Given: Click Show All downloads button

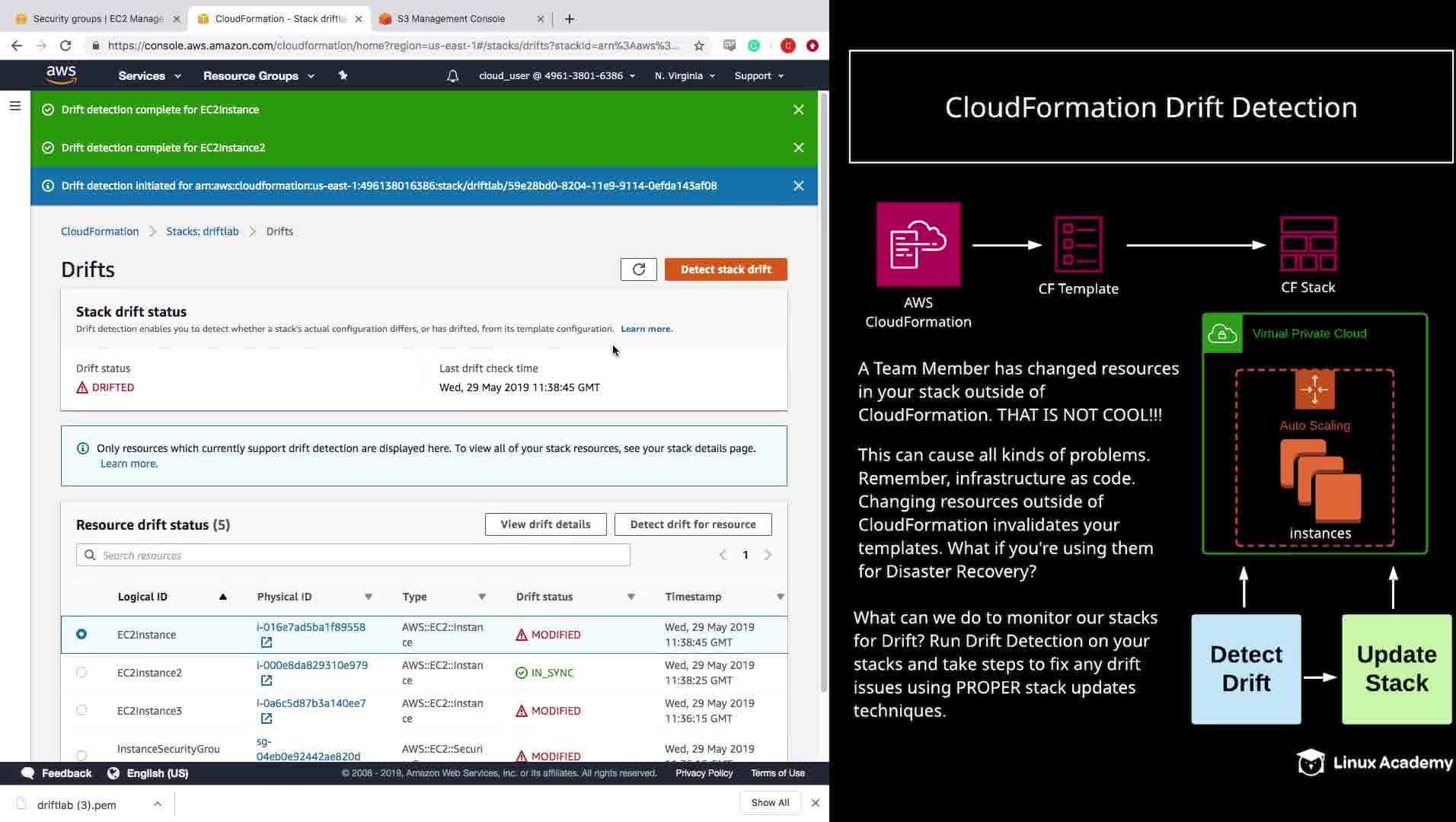Looking at the screenshot, I should coord(770,802).
